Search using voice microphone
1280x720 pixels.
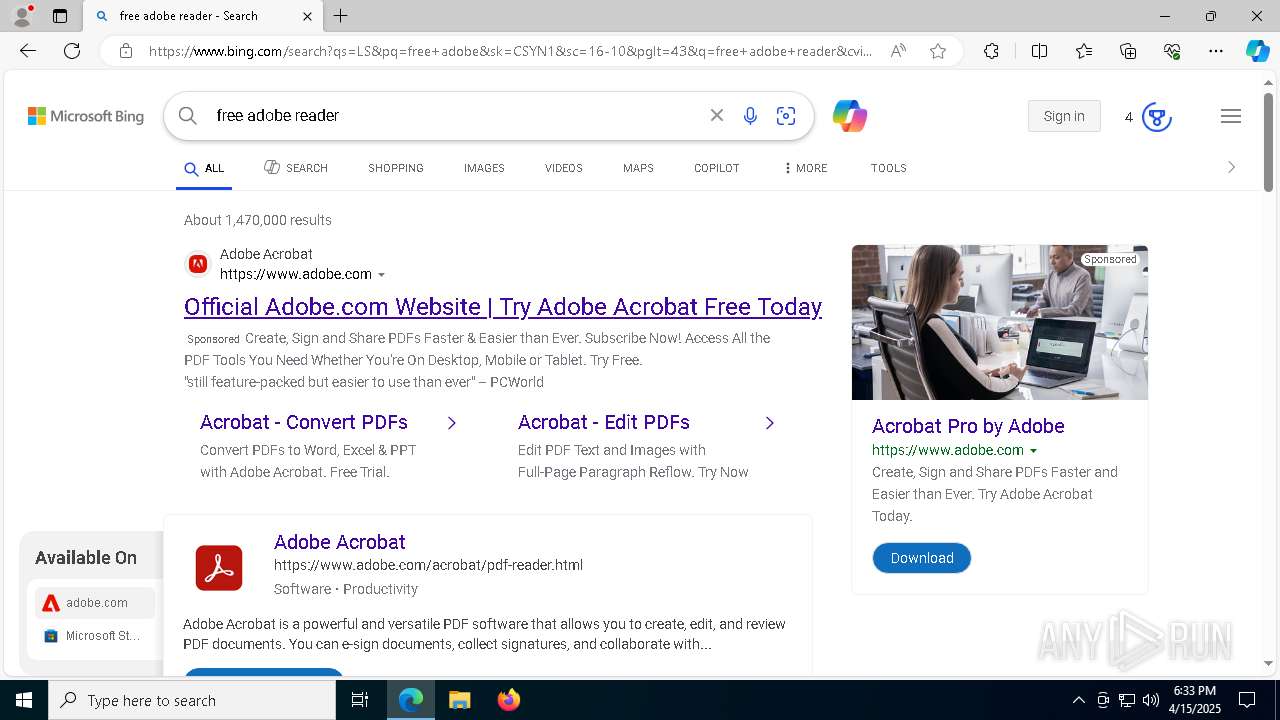point(750,116)
